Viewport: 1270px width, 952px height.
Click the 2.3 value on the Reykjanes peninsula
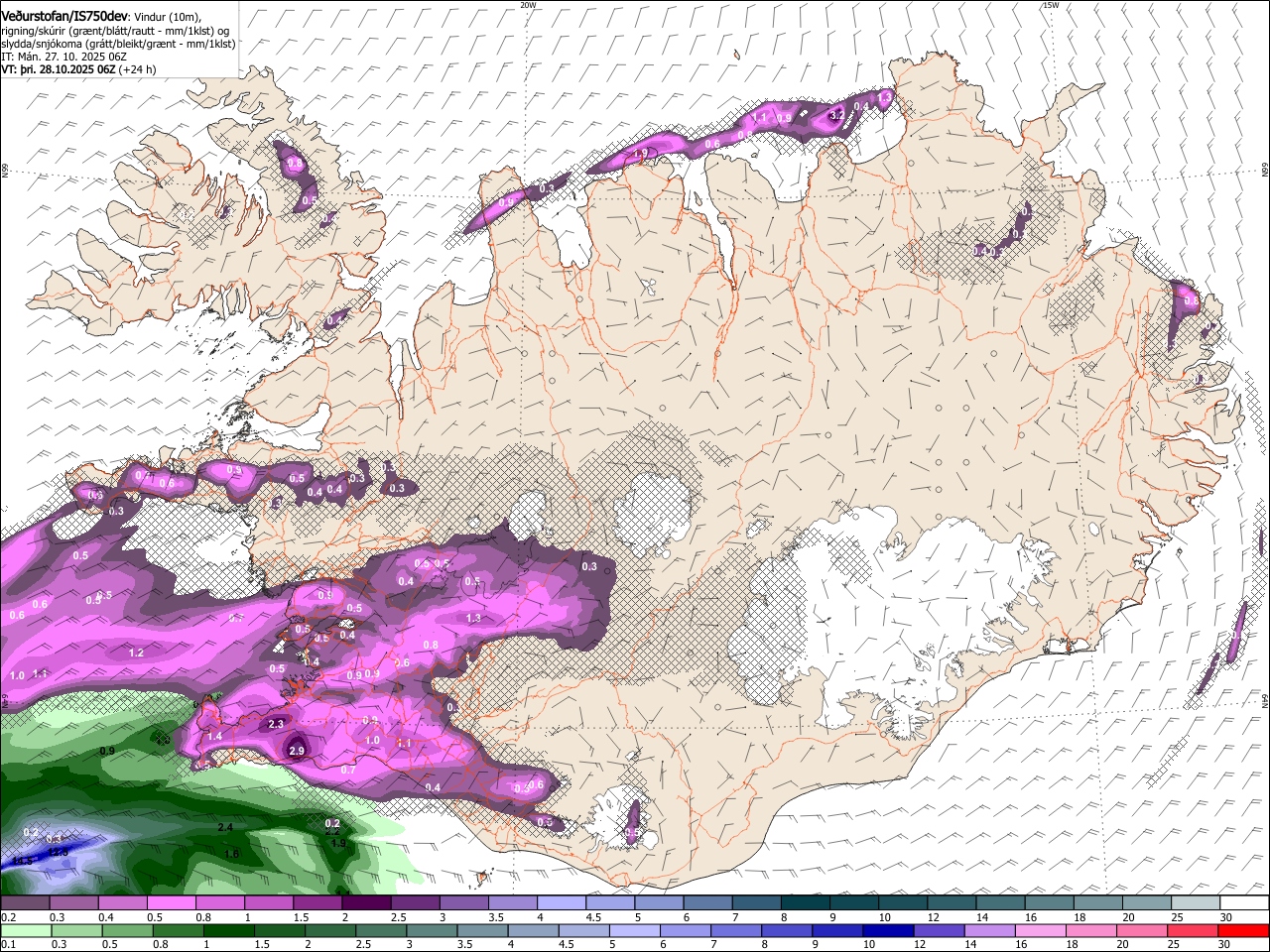coord(277,725)
